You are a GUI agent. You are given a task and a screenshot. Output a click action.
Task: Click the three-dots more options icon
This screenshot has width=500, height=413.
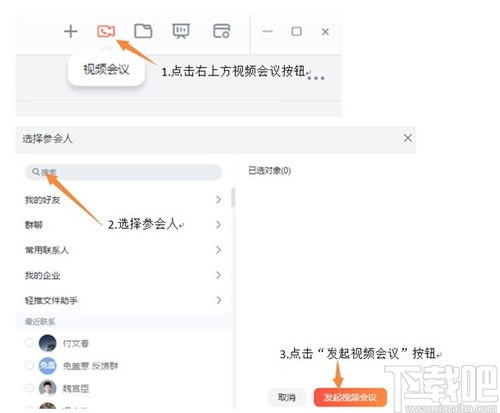click(315, 78)
